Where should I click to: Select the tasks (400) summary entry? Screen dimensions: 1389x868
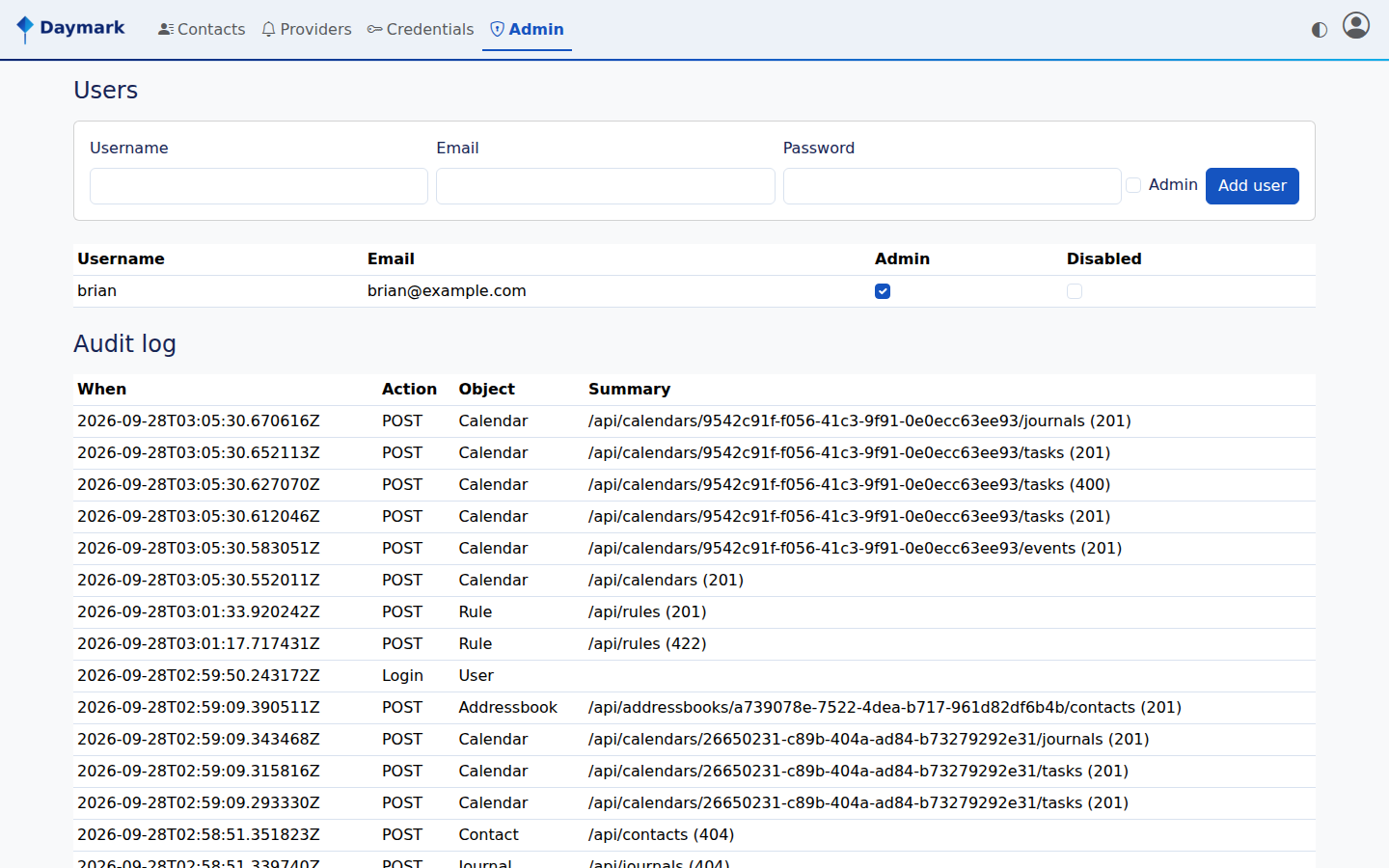pos(849,485)
